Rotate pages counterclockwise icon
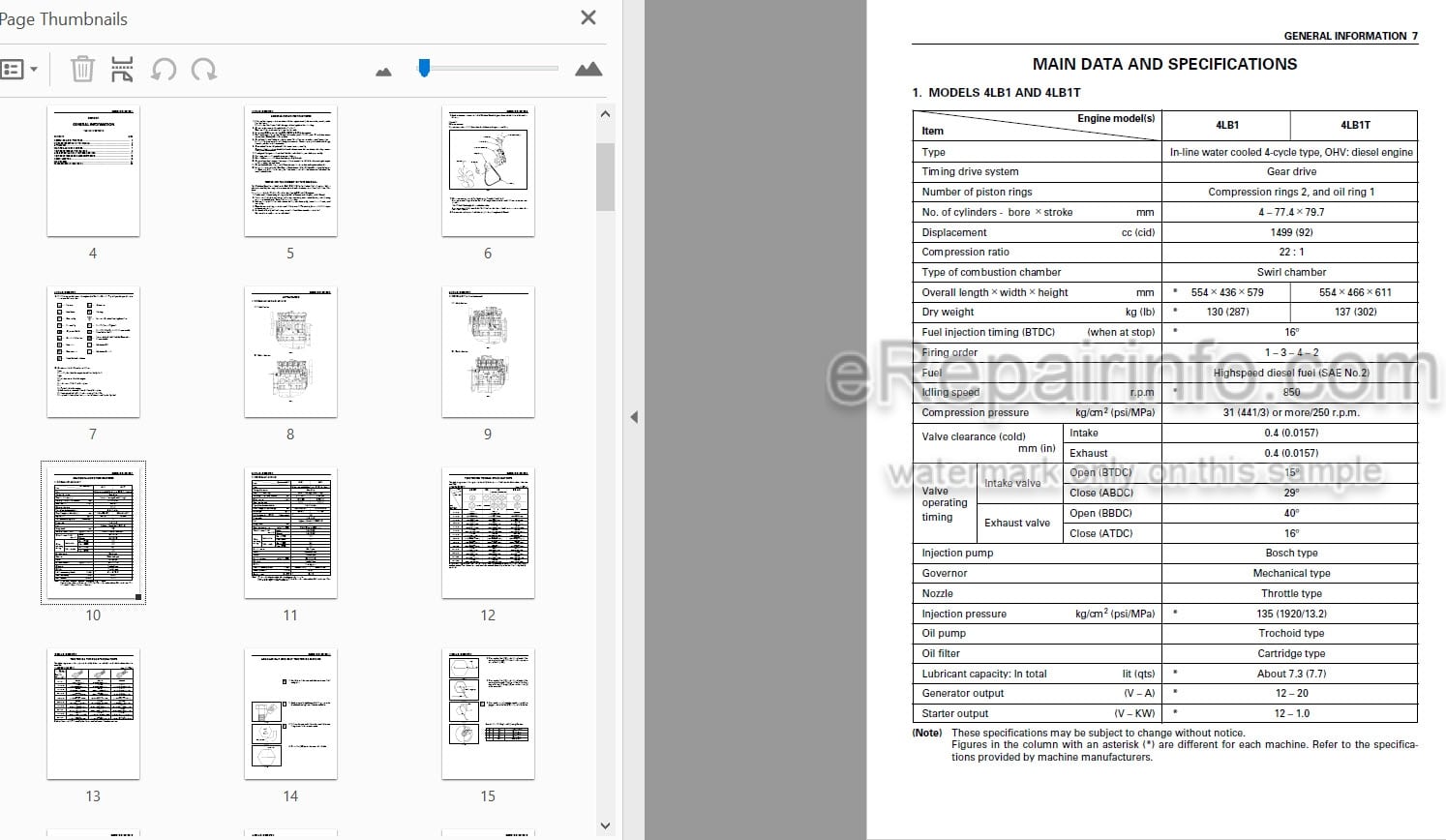This screenshot has width=1446, height=840. point(164,69)
